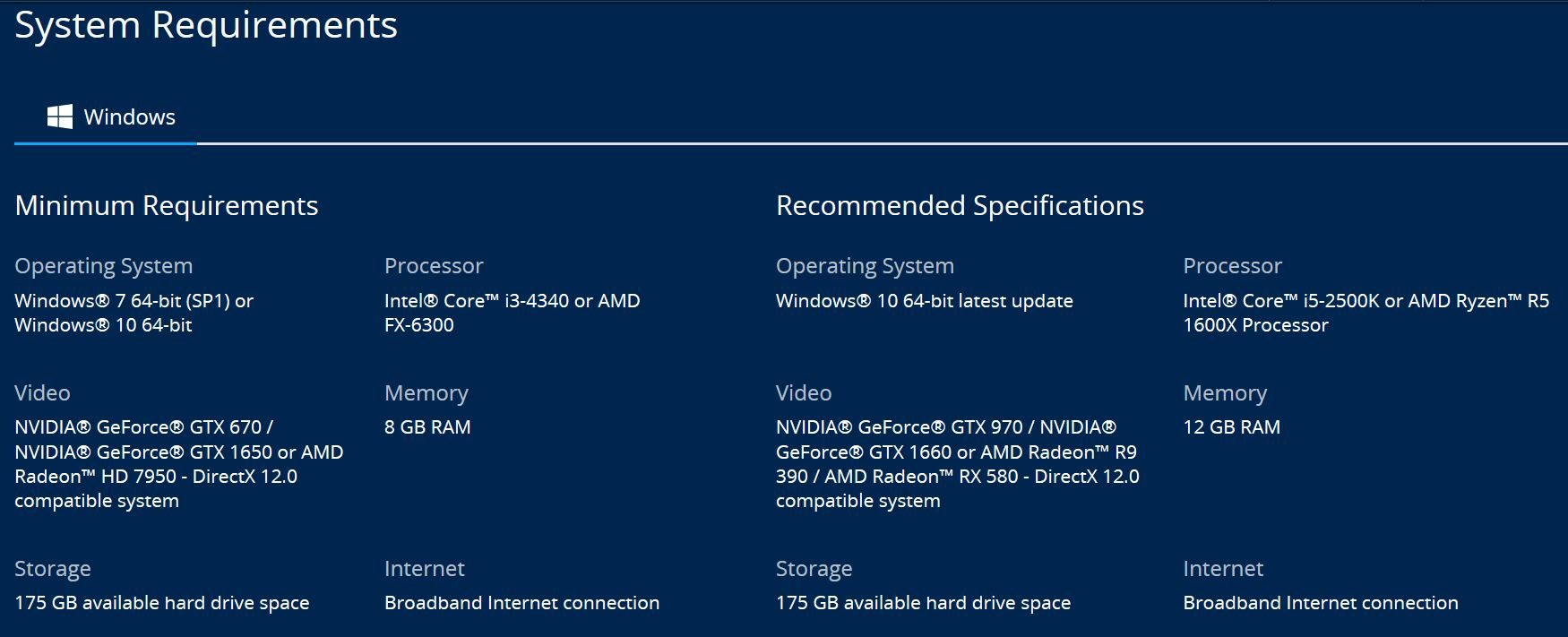Click the minimum Operating System label
Screen dimensions: 1568x637
(x=104, y=266)
